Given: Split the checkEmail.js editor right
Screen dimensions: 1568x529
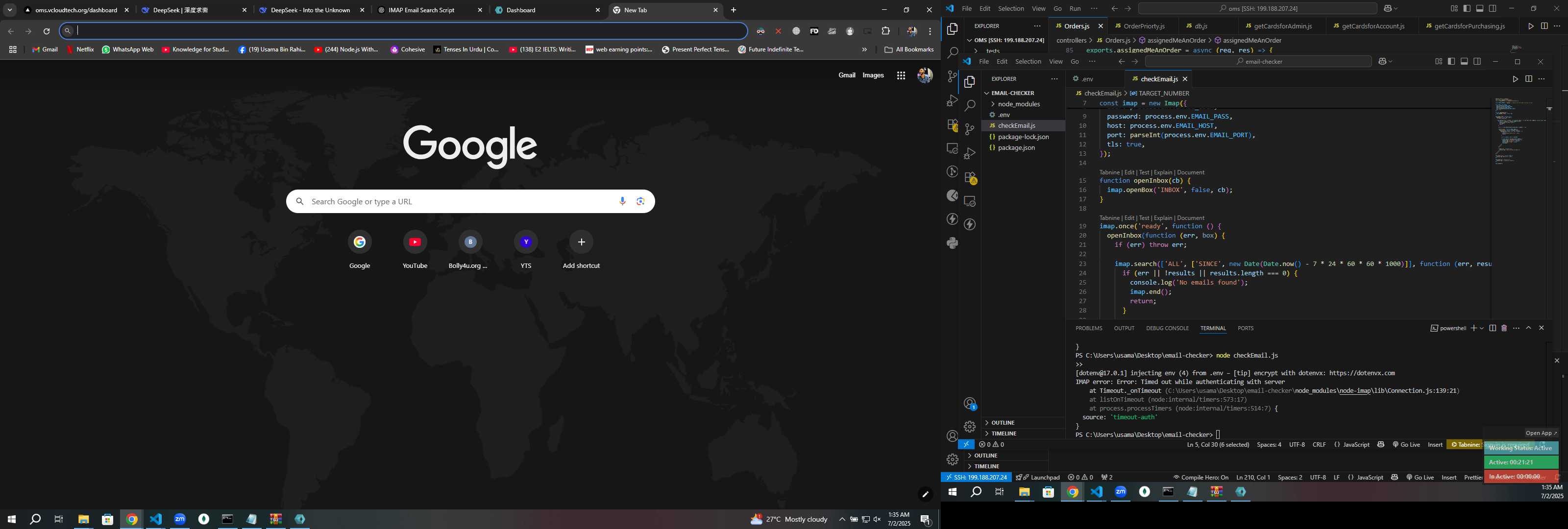Looking at the screenshot, I should click(x=1528, y=79).
